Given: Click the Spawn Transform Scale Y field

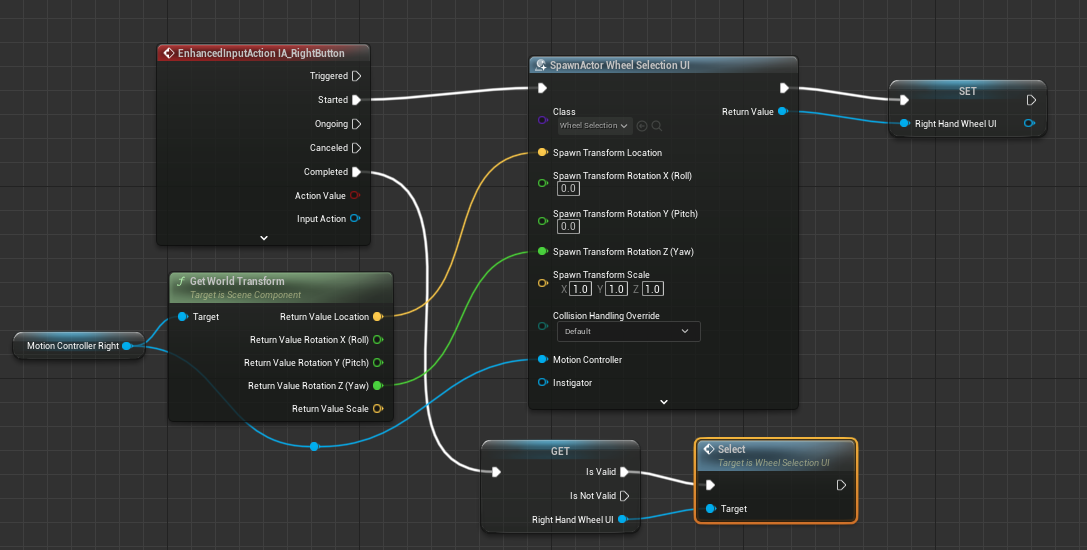Looking at the screenshot, I should click(617, 290).
